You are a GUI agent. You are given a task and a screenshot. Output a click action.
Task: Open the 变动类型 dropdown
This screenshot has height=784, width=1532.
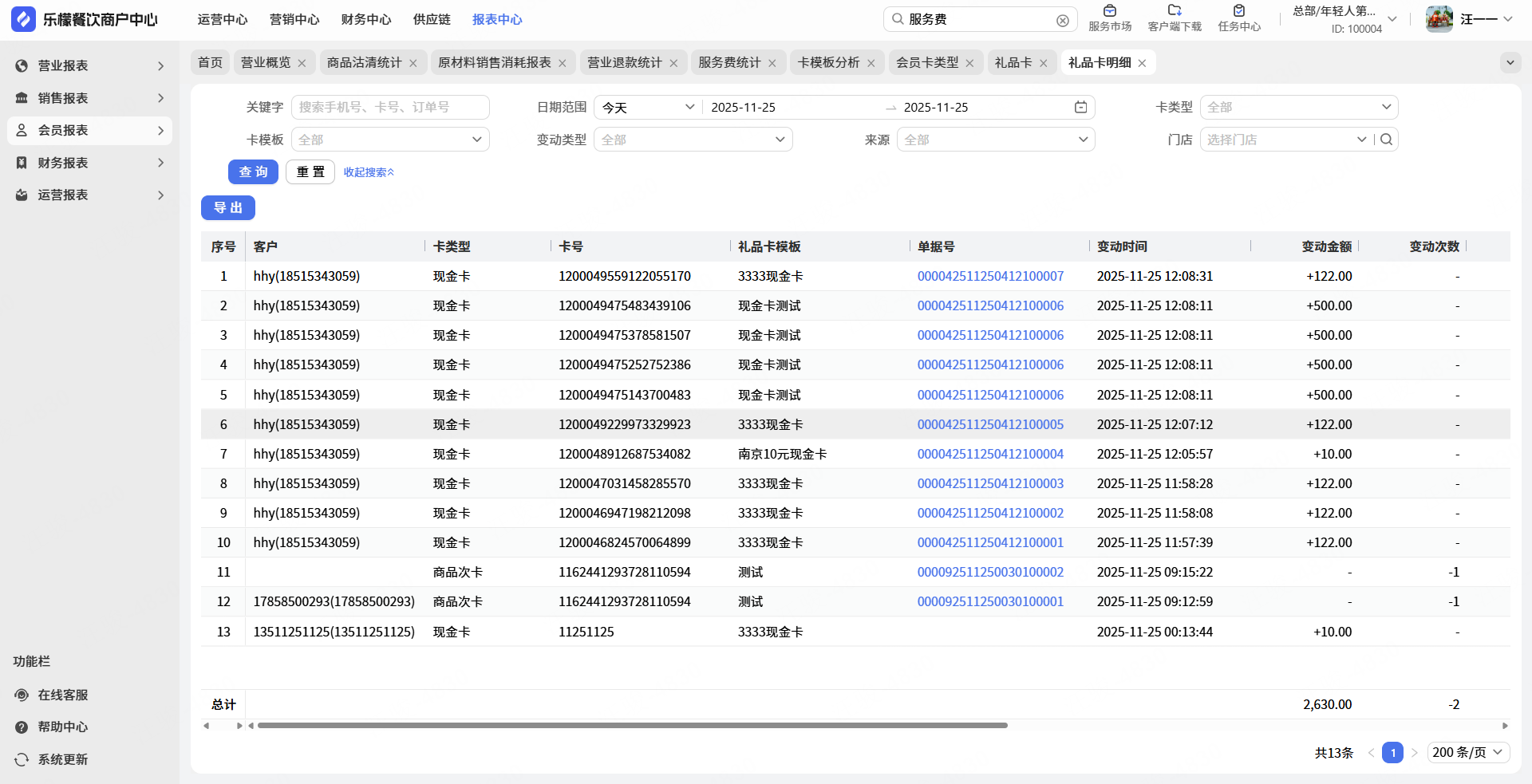(692, 140)
